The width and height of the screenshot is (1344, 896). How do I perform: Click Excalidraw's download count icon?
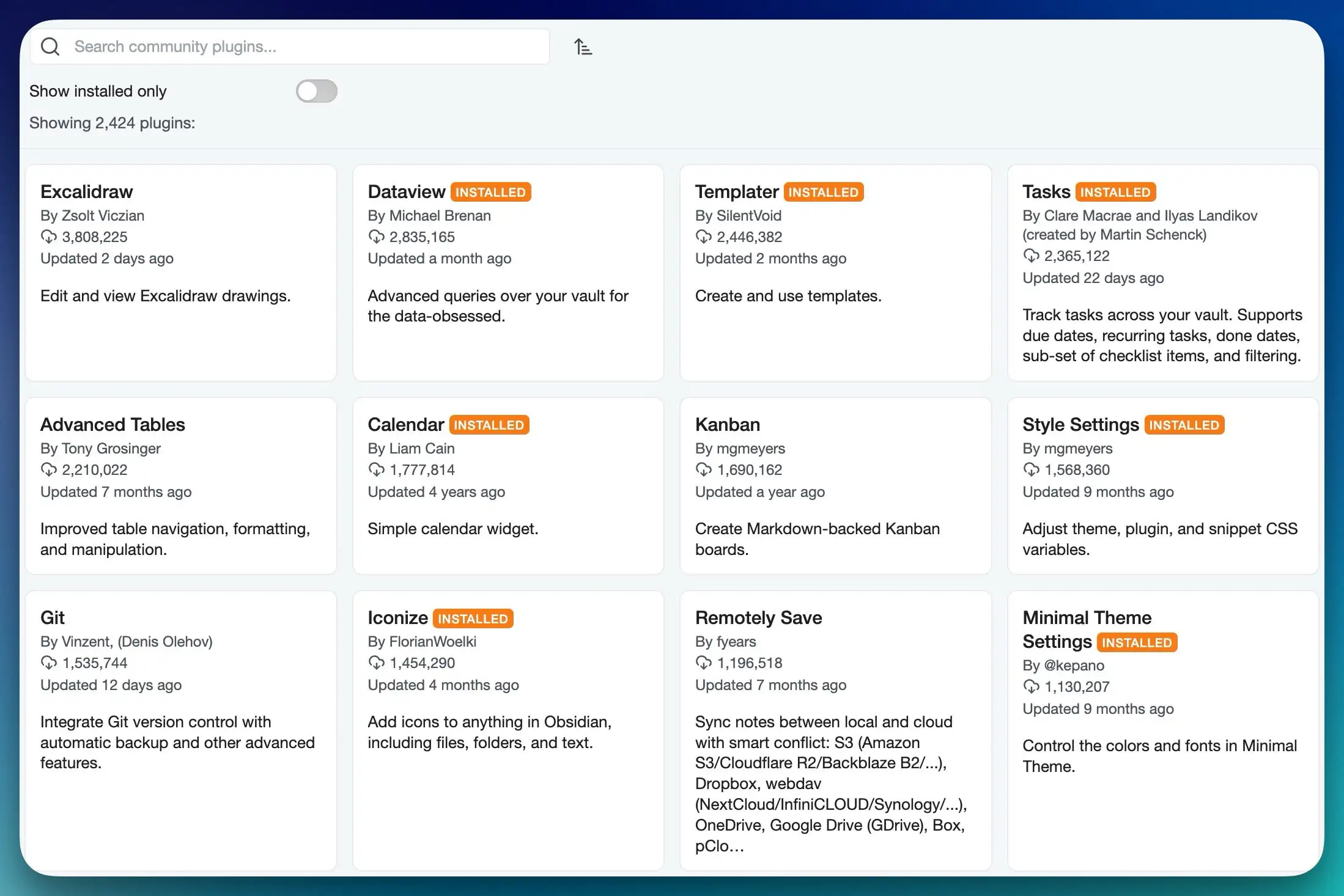coord(49,237)
